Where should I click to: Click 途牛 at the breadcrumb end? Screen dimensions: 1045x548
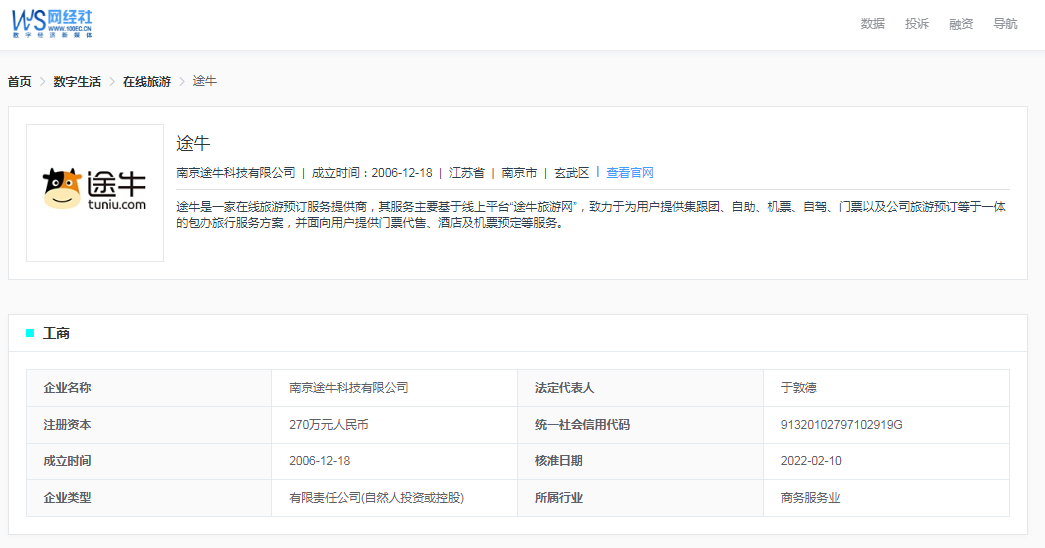click(204, 81)
